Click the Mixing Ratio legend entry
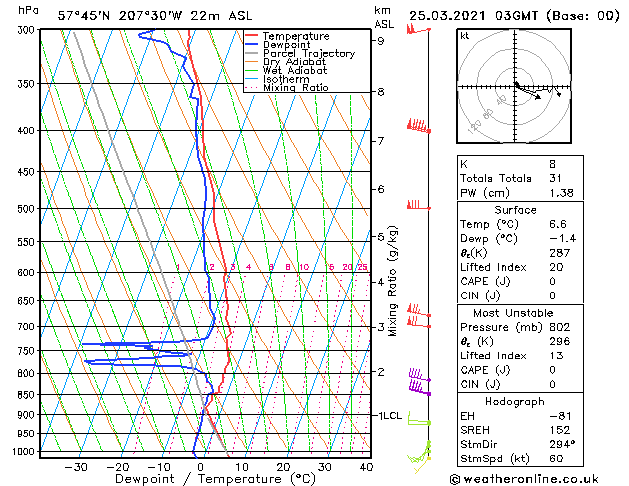Image resolution: width=629 pixels, height=486 pixels. click(x=296, y=87)
